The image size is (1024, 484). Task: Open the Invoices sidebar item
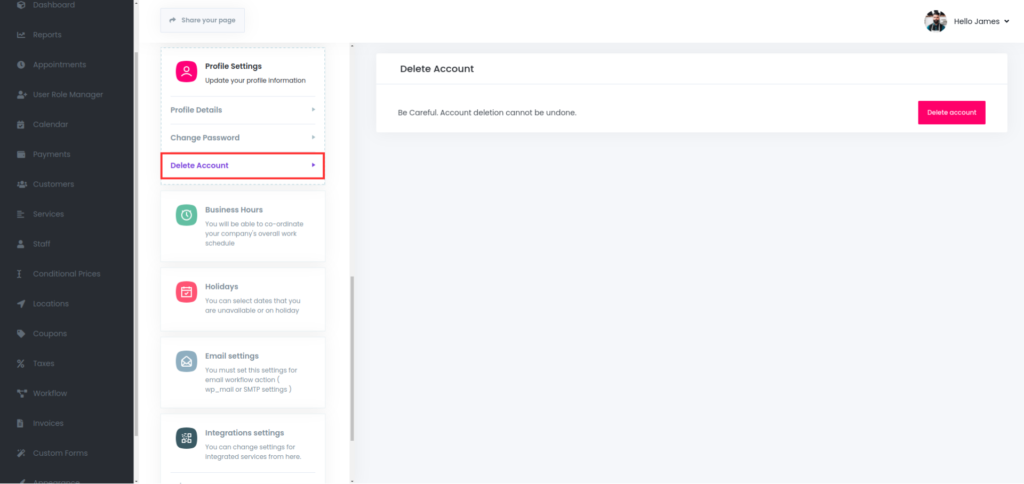click(48, 423)
